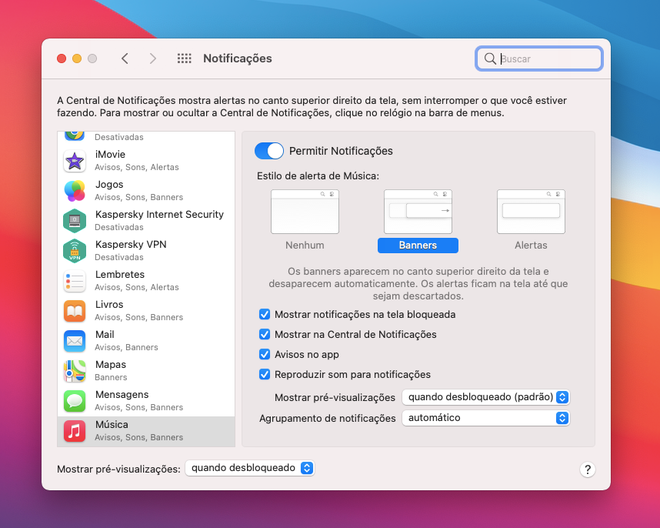
Task: Uncheck Mostrar notificações na tela bloqueada
Action: (264, 314)
